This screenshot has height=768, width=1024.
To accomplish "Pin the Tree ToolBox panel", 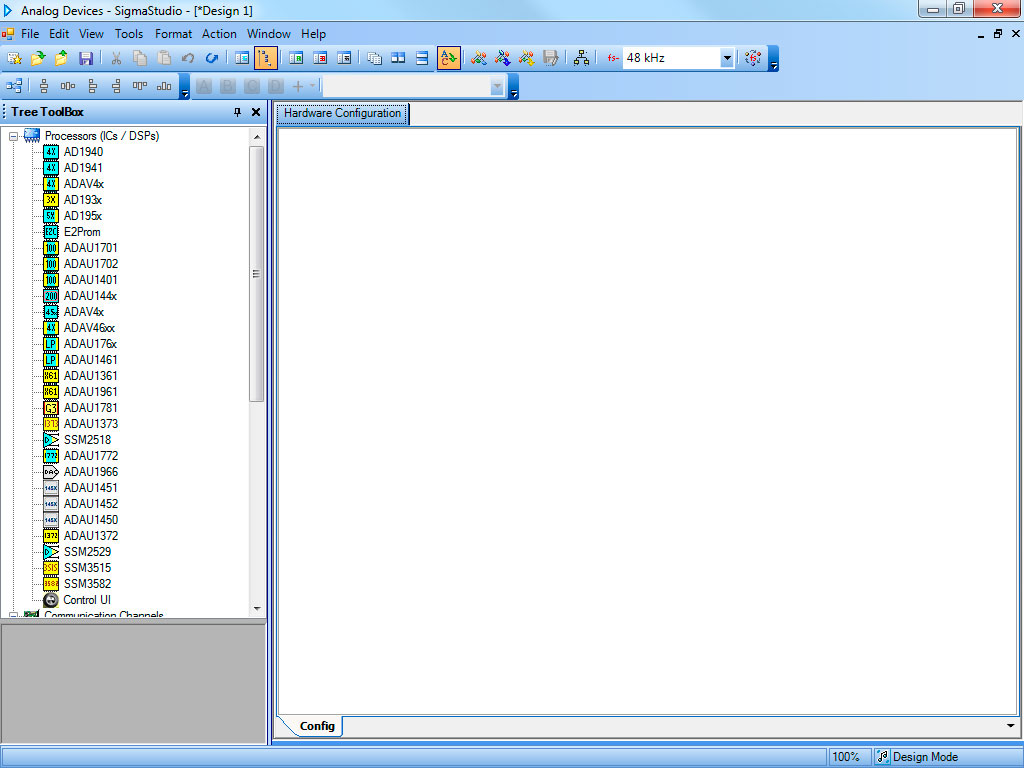I will (238, 113).
